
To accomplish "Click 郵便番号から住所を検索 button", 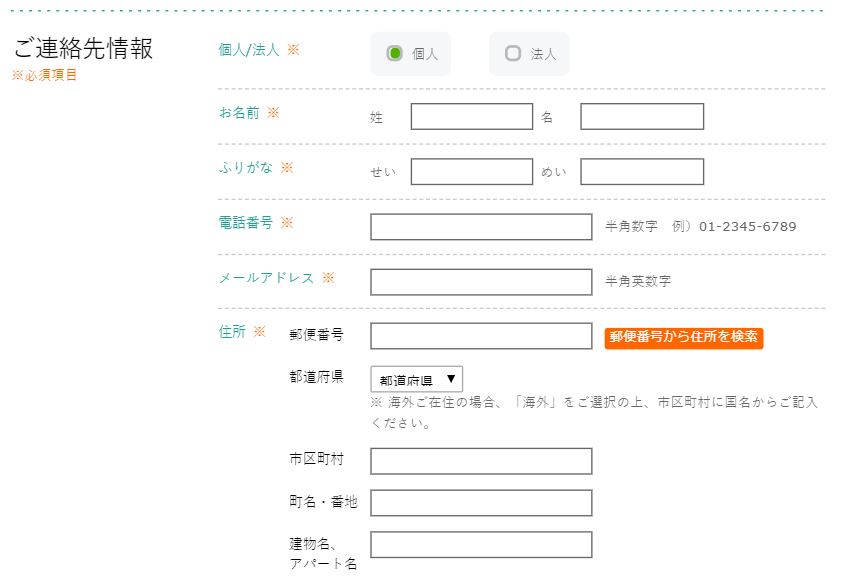I will click(684, 338).
